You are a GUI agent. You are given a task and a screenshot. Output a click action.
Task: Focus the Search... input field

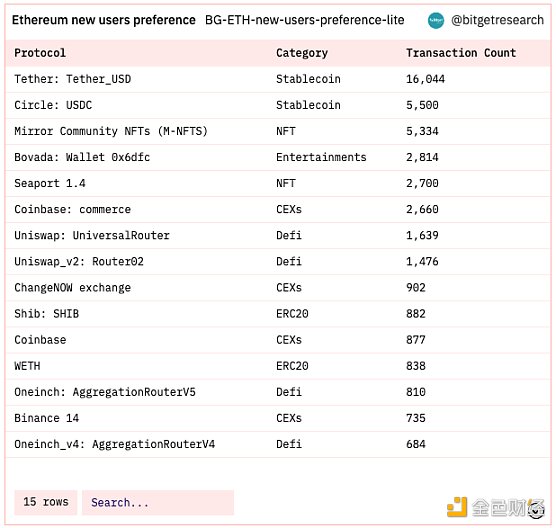pos(158,502)
